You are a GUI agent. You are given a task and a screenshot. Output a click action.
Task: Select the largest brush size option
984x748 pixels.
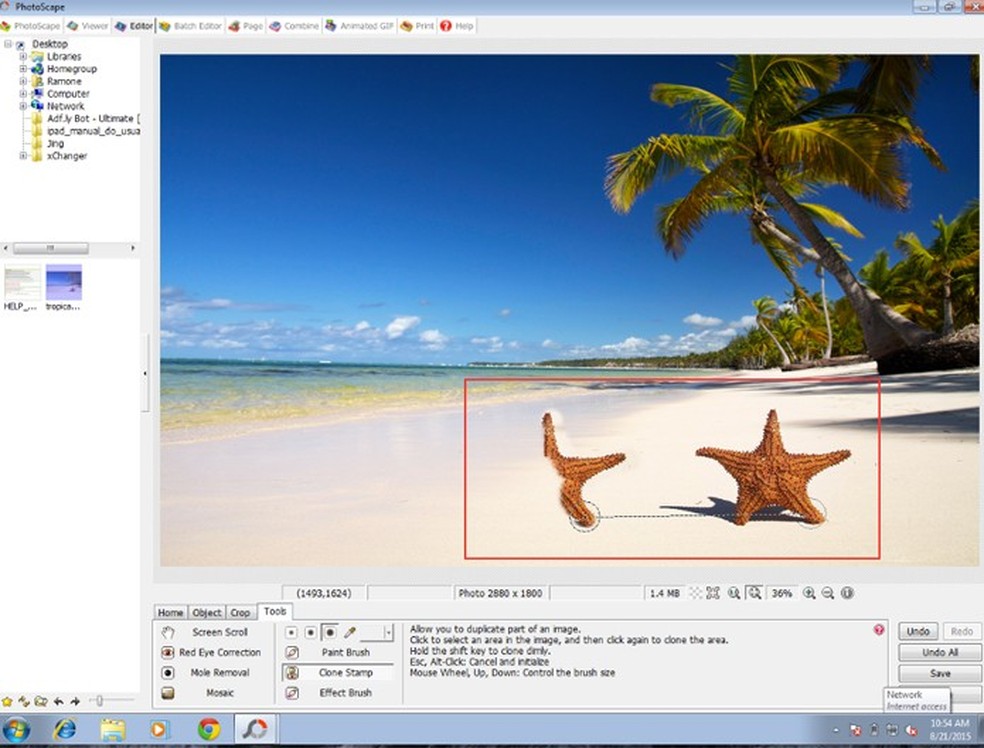click(x=330, y=633)
